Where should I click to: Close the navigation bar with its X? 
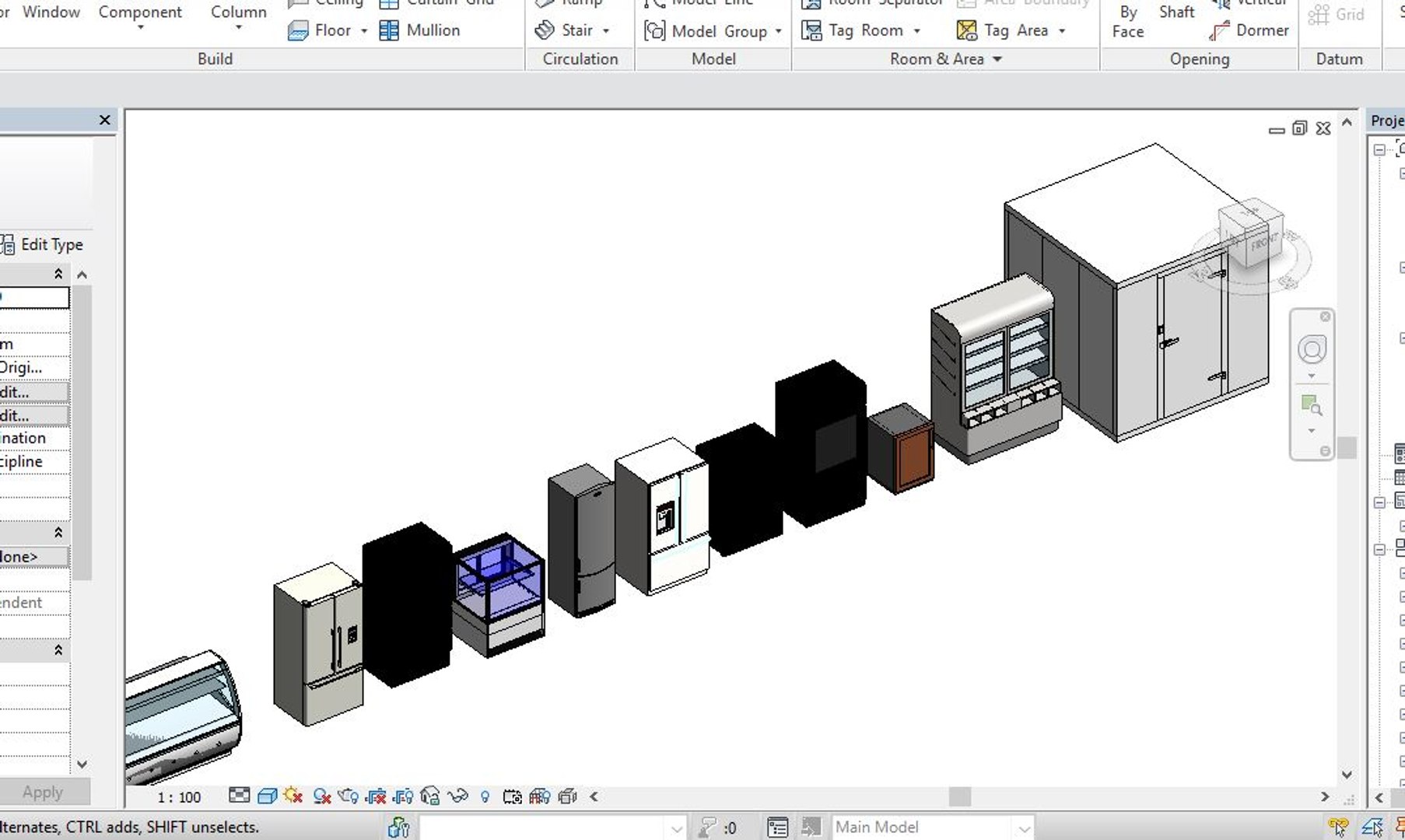pyautogui.click(x=1325, y=317)
